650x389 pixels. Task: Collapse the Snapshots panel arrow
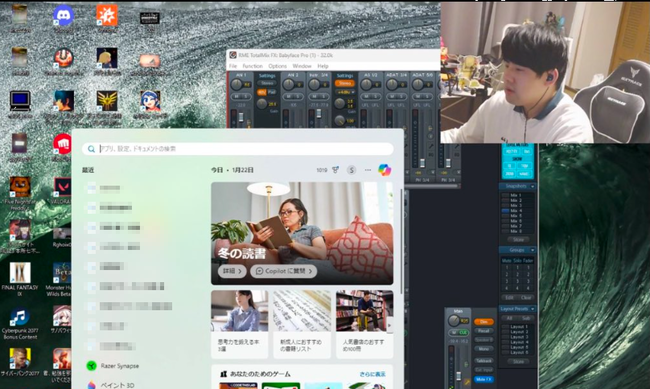coord(533,186)
